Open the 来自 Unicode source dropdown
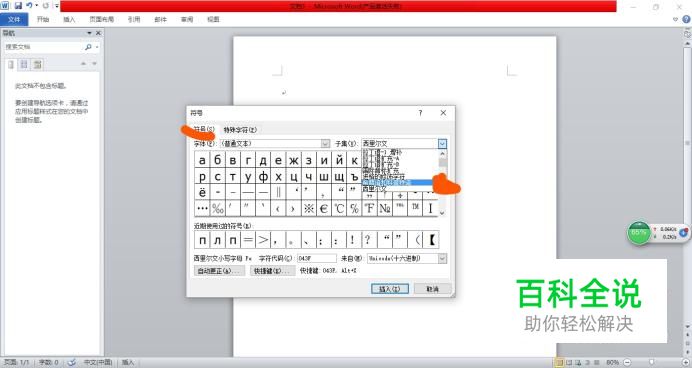The width and height of the screenshot is (692, 368). [x=442, y=258]
